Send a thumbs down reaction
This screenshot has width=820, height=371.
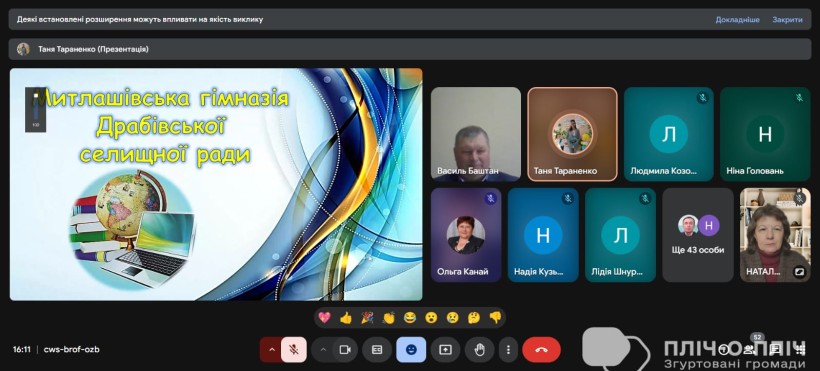(x=495, y=317)
